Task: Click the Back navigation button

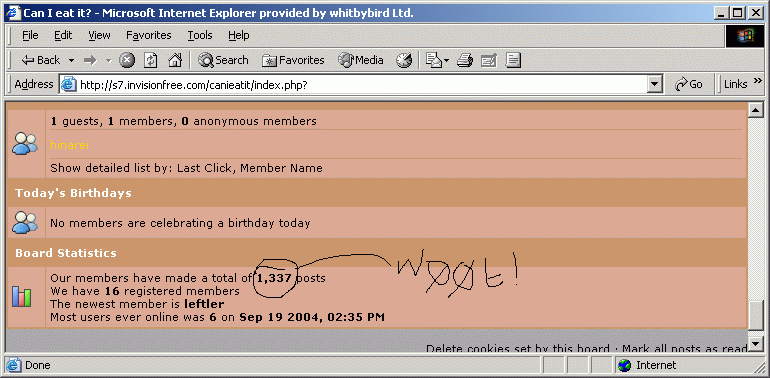Action: [x=41, y=60]
